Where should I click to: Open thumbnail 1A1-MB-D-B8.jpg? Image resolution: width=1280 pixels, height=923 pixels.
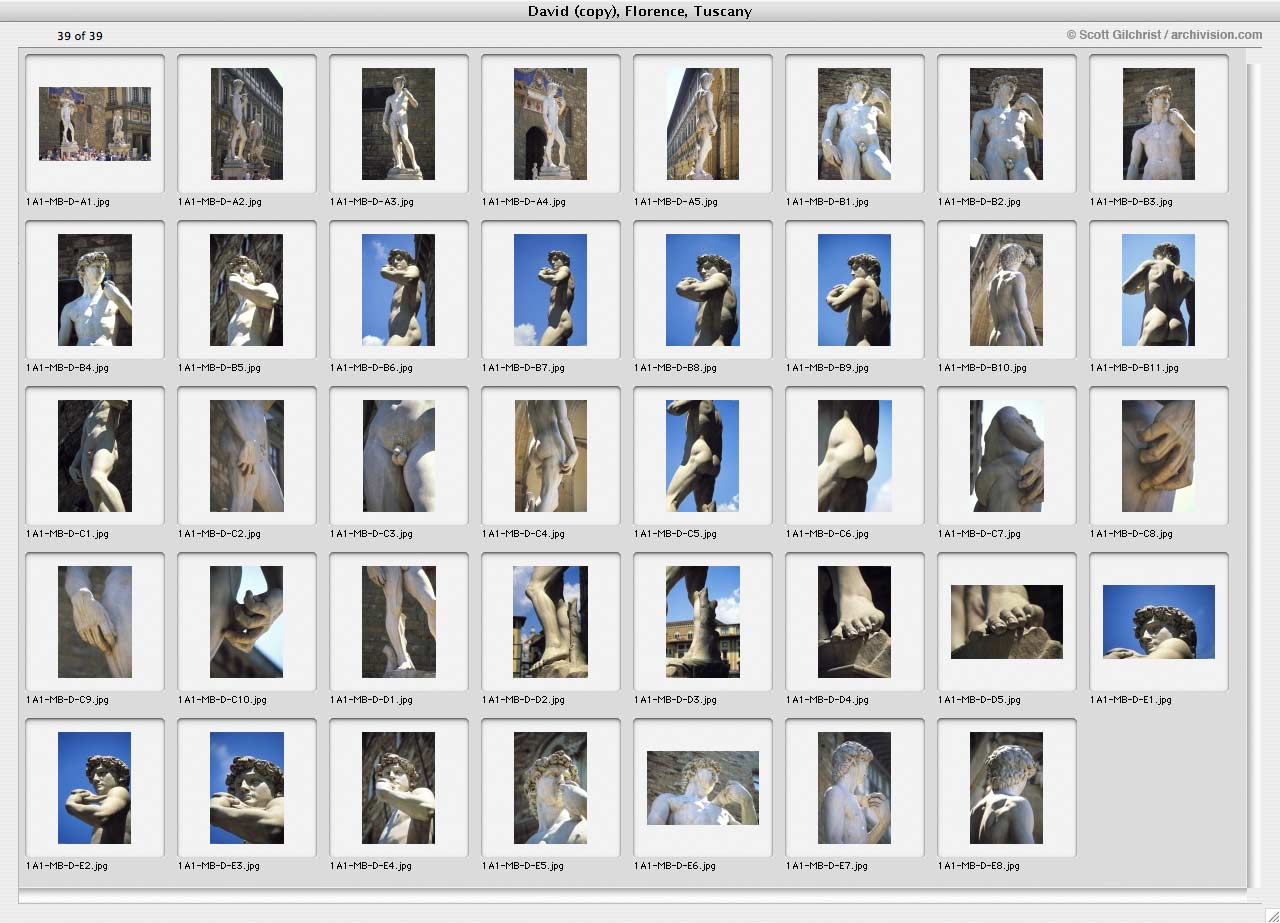703,290
